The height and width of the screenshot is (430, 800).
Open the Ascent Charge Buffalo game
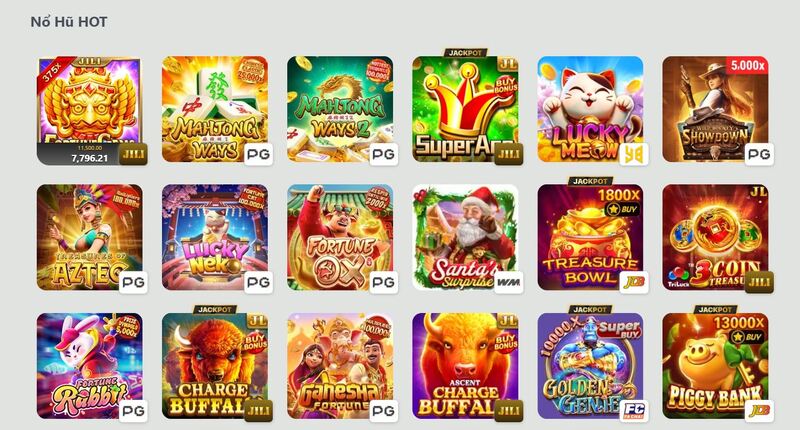coord(465,366)
